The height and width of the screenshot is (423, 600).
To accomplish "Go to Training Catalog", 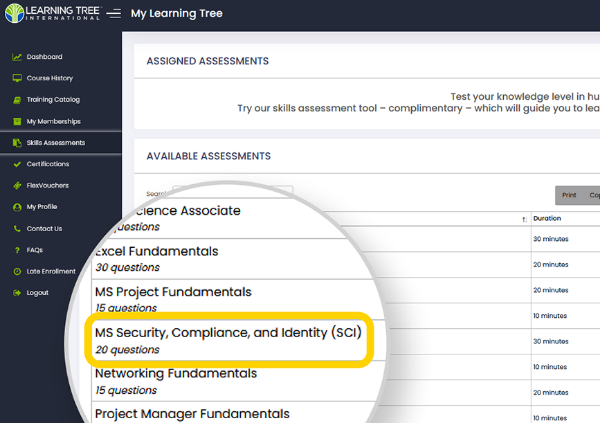I will click(x=53, y=100).
